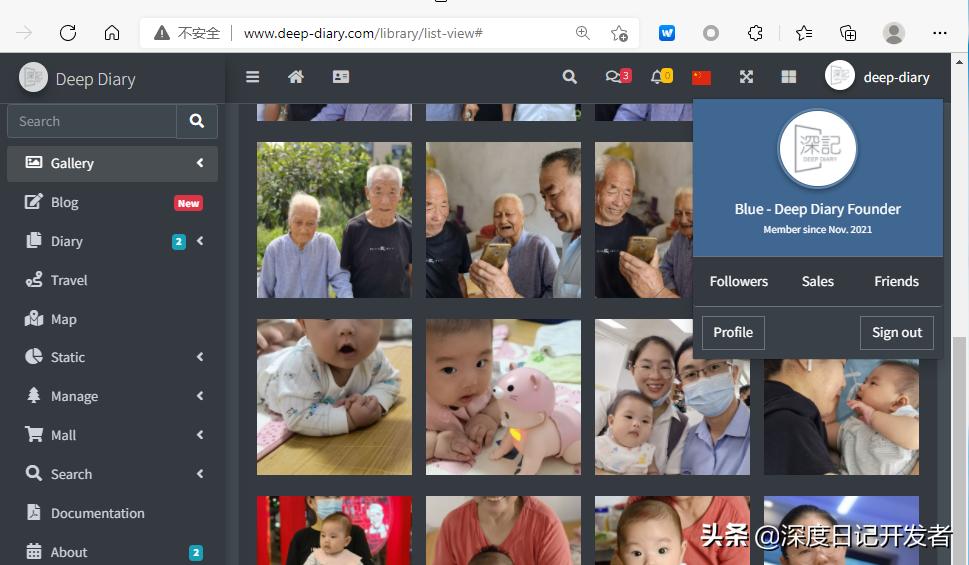Click the profile avatar in user panel
The height and width of the screenshot is (565, 969).
point(818,148)
